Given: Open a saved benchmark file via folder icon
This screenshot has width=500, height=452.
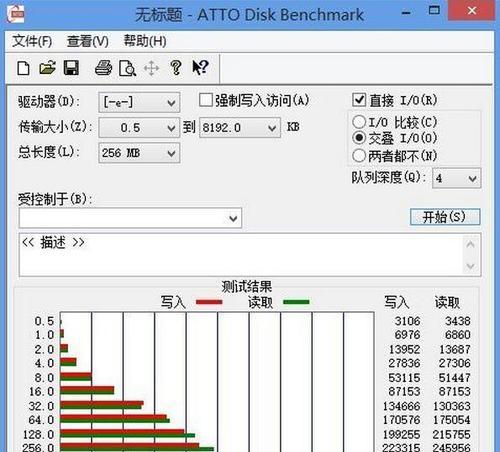Looking at the screenshot, I should pos(47,68).
